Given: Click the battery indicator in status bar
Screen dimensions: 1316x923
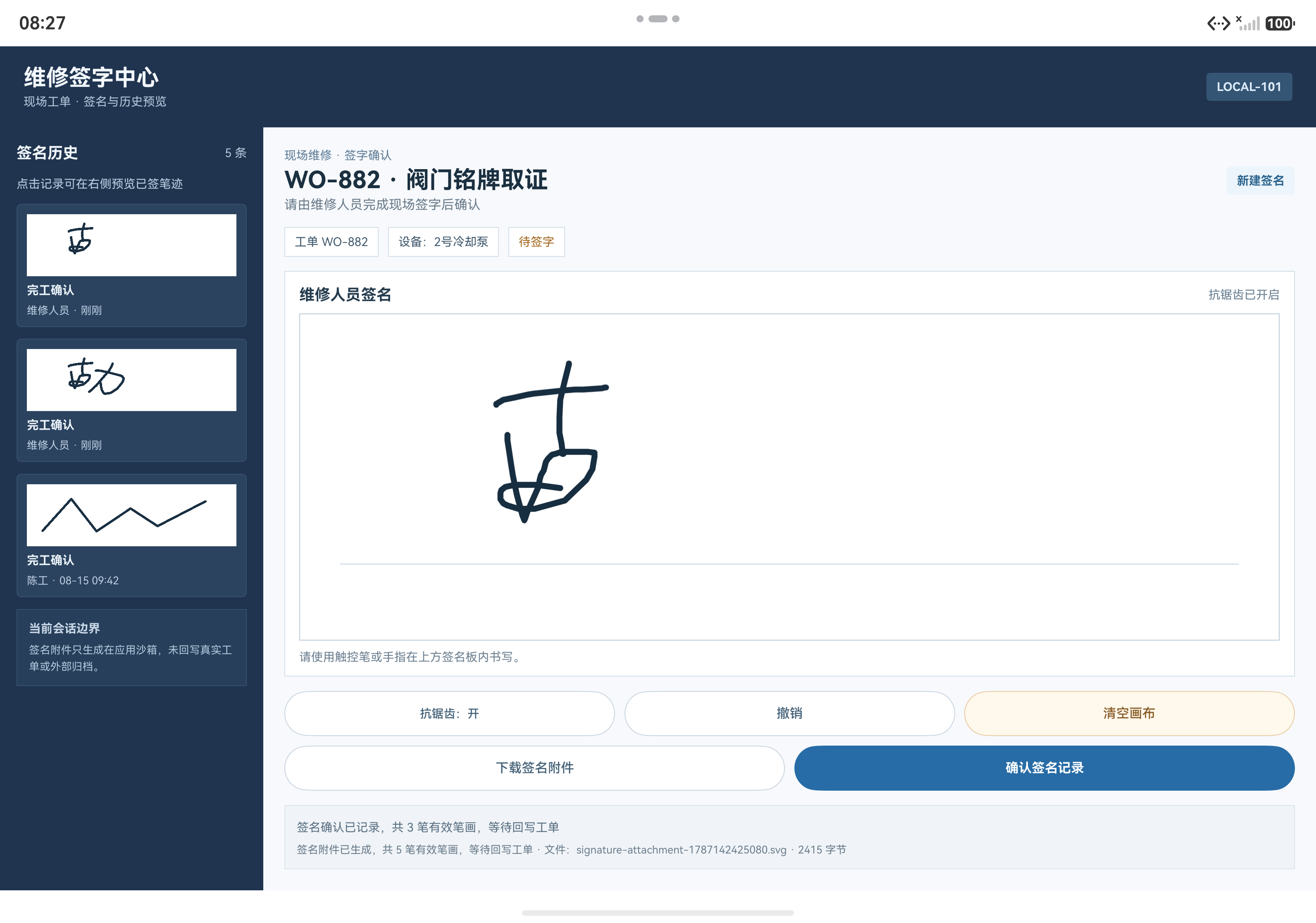Looking at the screenshot, I should (x=1280, y=24).
